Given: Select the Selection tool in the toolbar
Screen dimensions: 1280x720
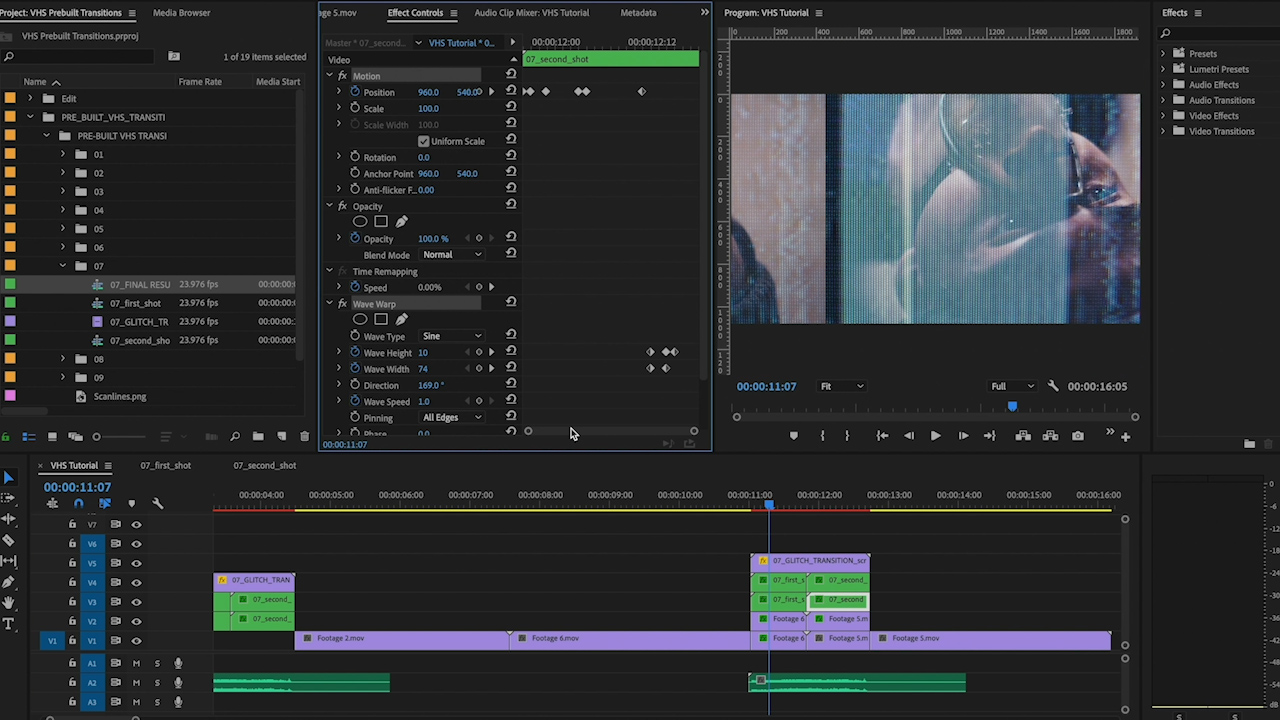Looking at the screenshot, I should [x=9, y=478].
